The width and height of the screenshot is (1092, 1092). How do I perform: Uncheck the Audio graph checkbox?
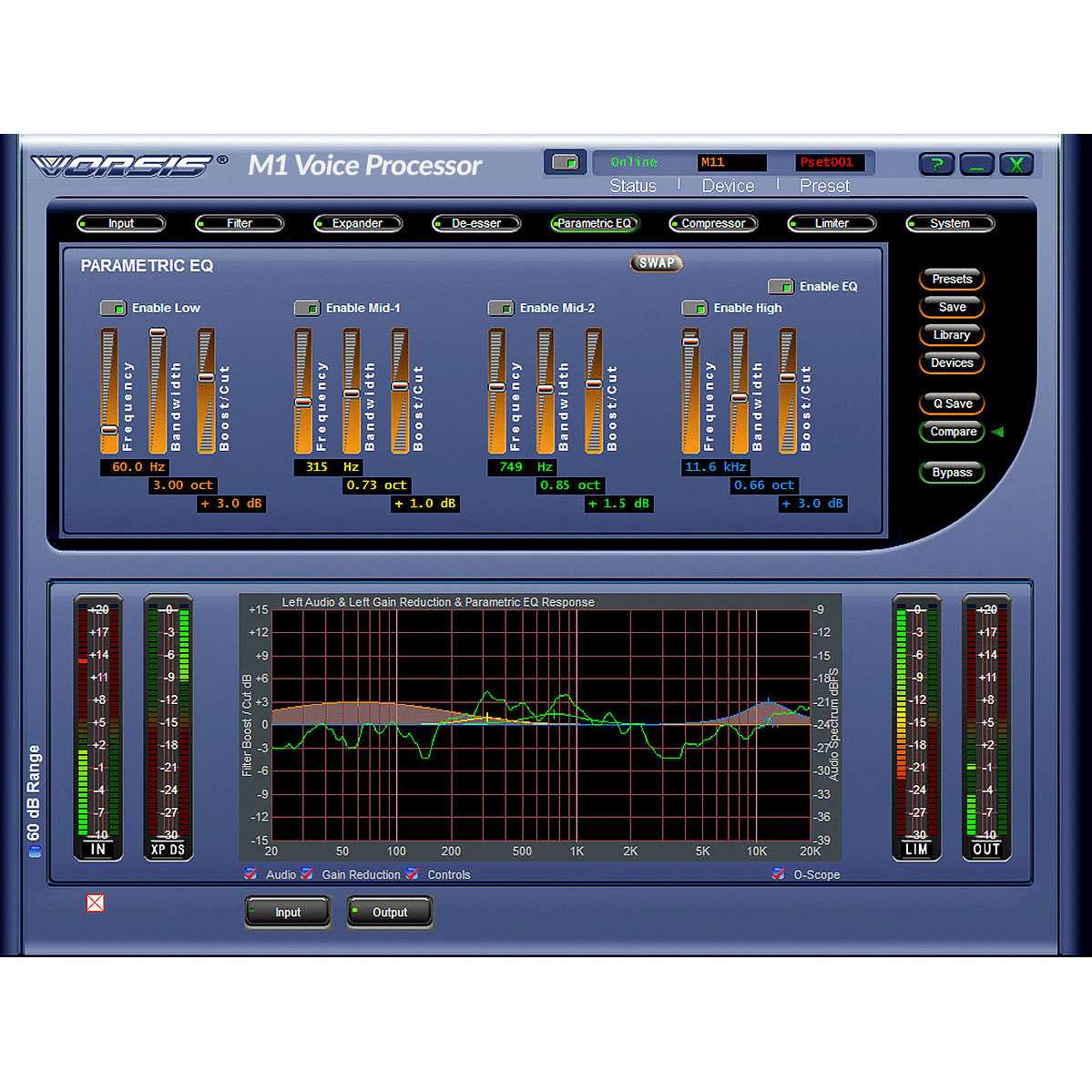pyautogui.click(x=250, y=873)
